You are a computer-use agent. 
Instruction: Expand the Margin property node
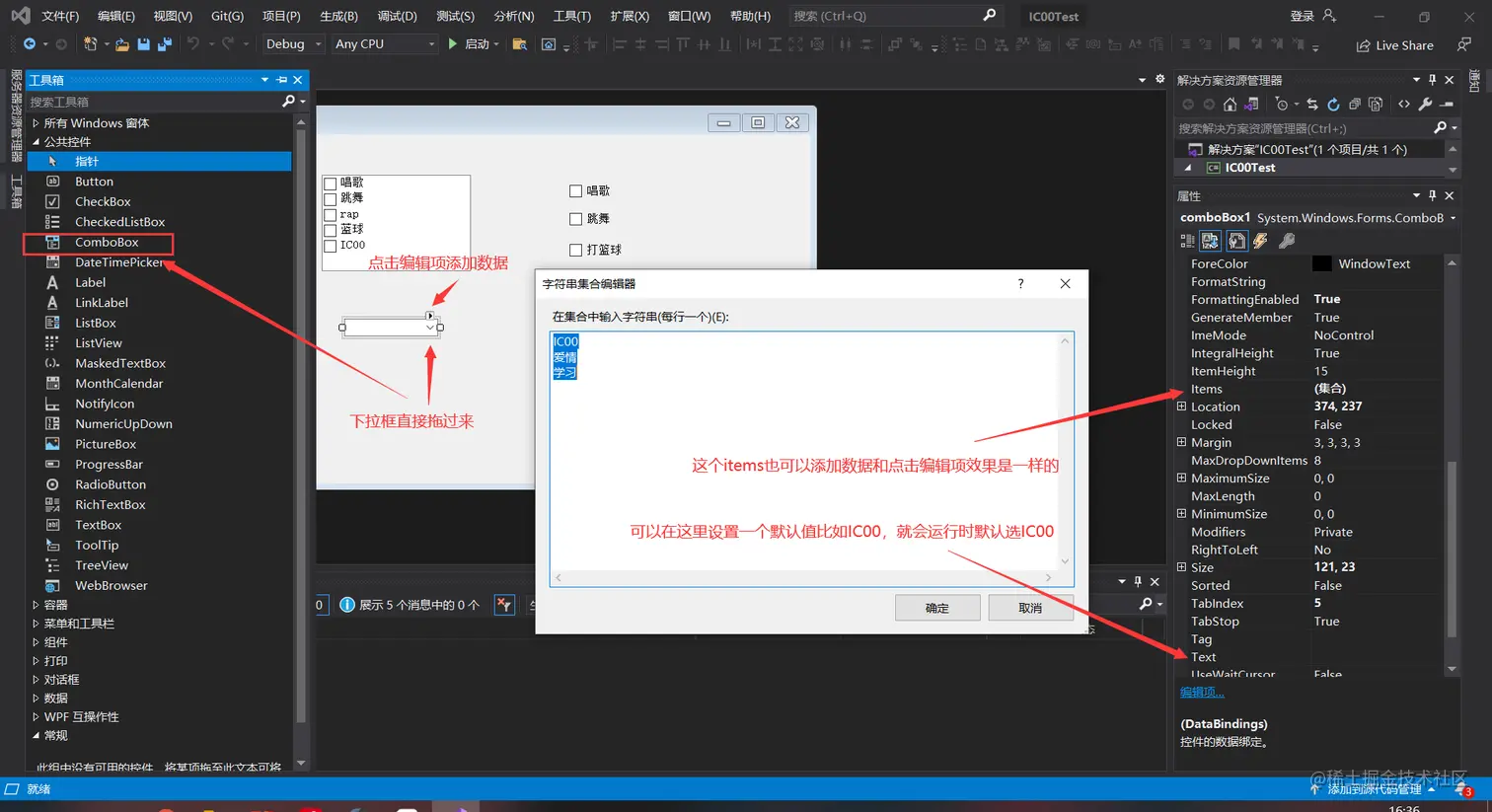point(1181,442)
